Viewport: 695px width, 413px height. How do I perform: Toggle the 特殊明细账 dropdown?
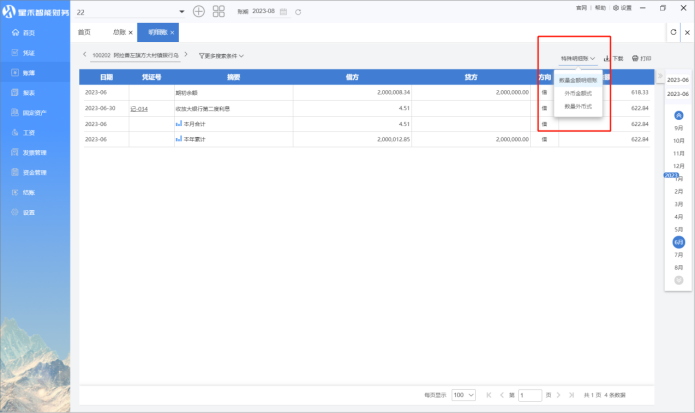(x=578, y=59)
